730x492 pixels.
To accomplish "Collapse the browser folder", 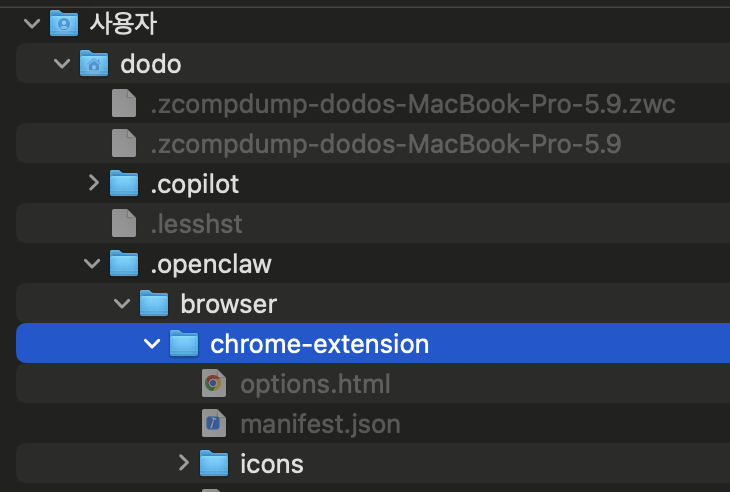I will (122, 303).
